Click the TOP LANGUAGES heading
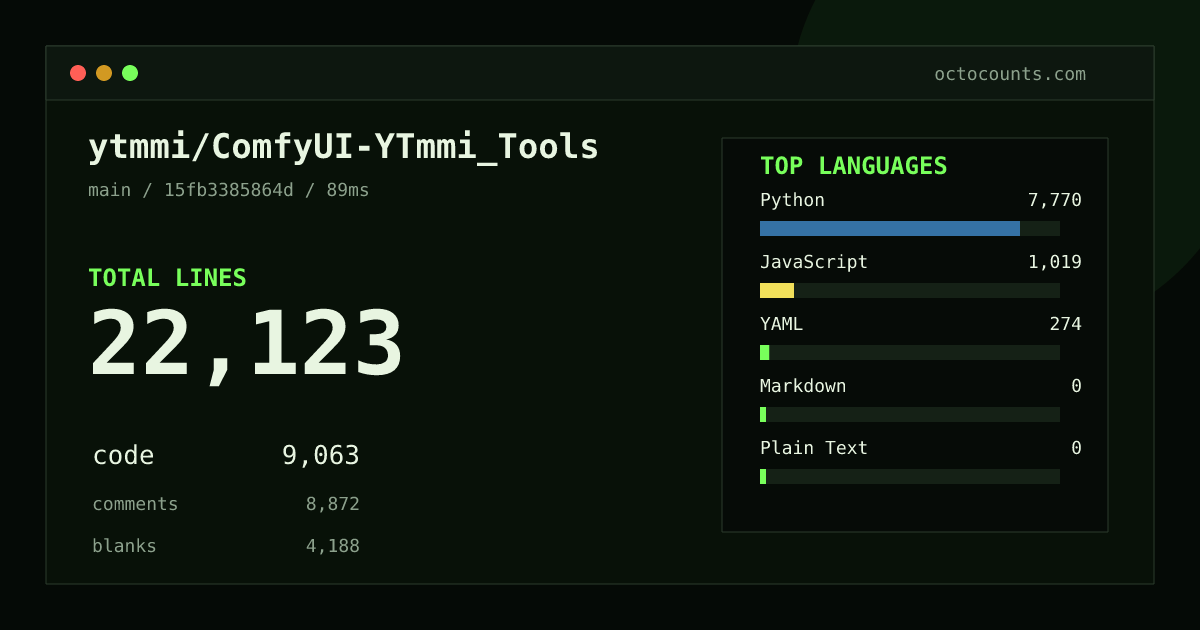Screen dimensions: 1200x630 pyautogui.click(x=853, y=166)
